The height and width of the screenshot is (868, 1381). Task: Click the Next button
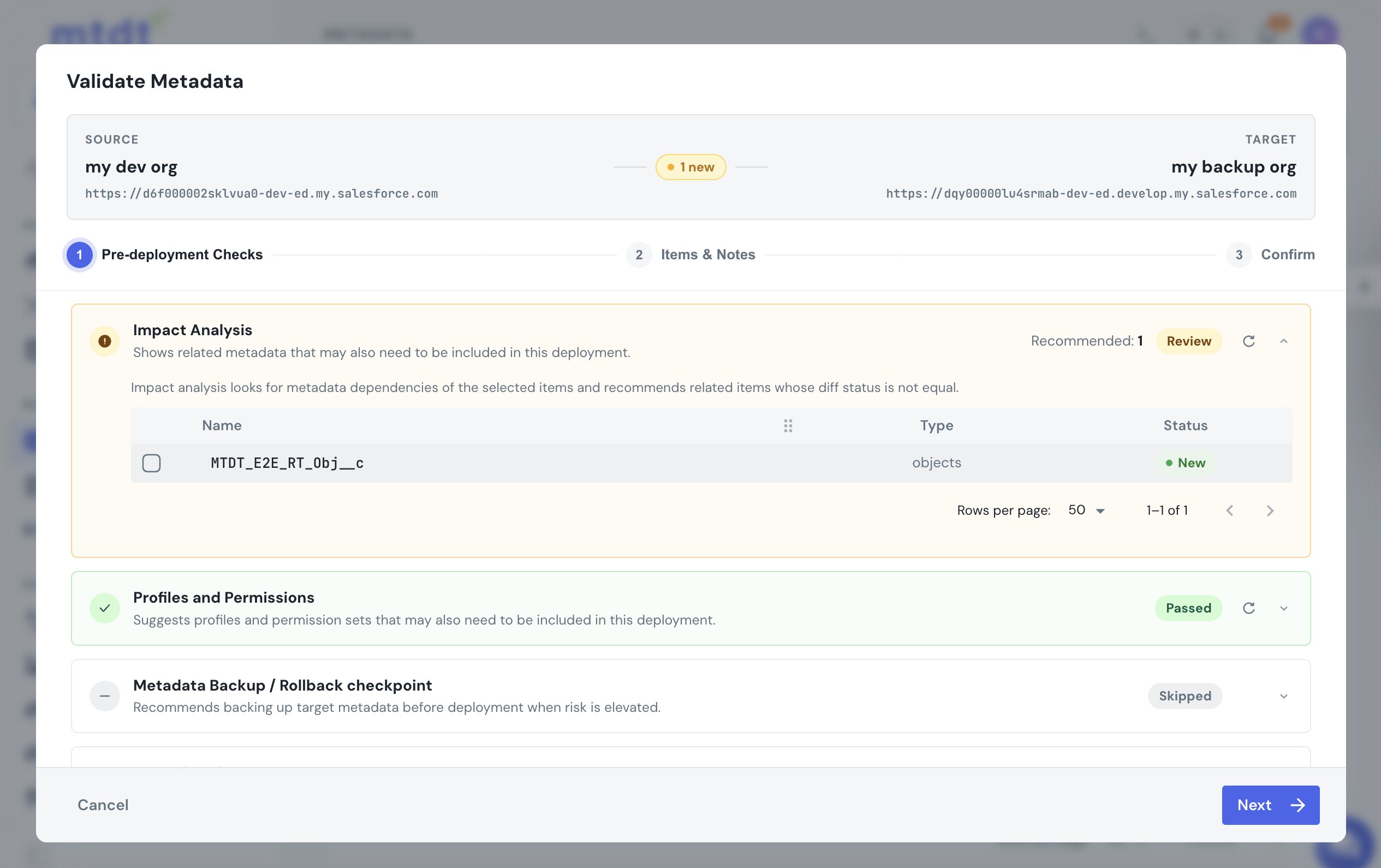(x=1270, y=805)
